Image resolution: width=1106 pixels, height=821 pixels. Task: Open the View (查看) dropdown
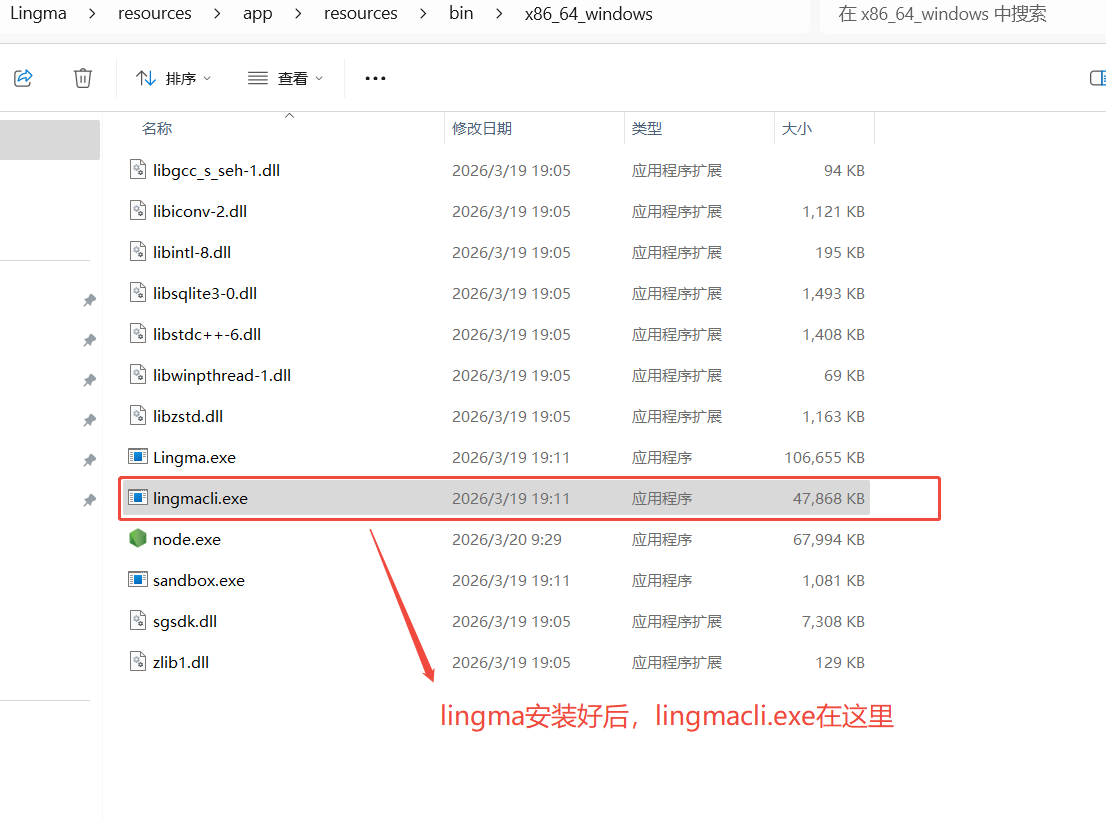[286, 78]
